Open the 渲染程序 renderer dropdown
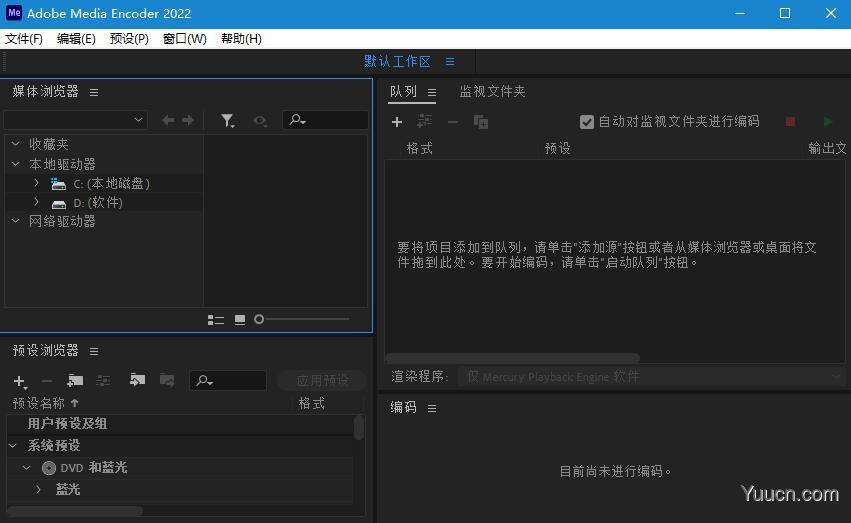851x523 pixels. (651, 377)
